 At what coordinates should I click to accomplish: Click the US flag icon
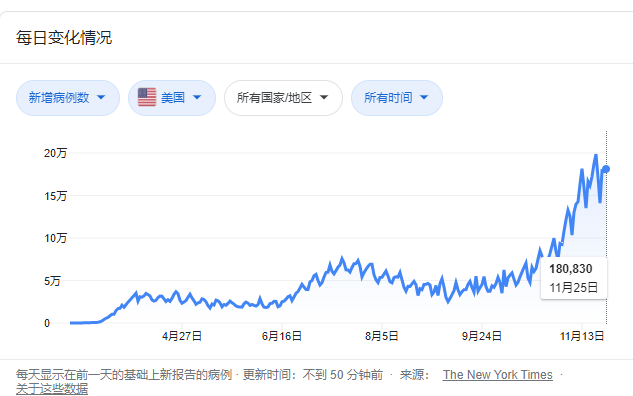click(x=147, y=97)
